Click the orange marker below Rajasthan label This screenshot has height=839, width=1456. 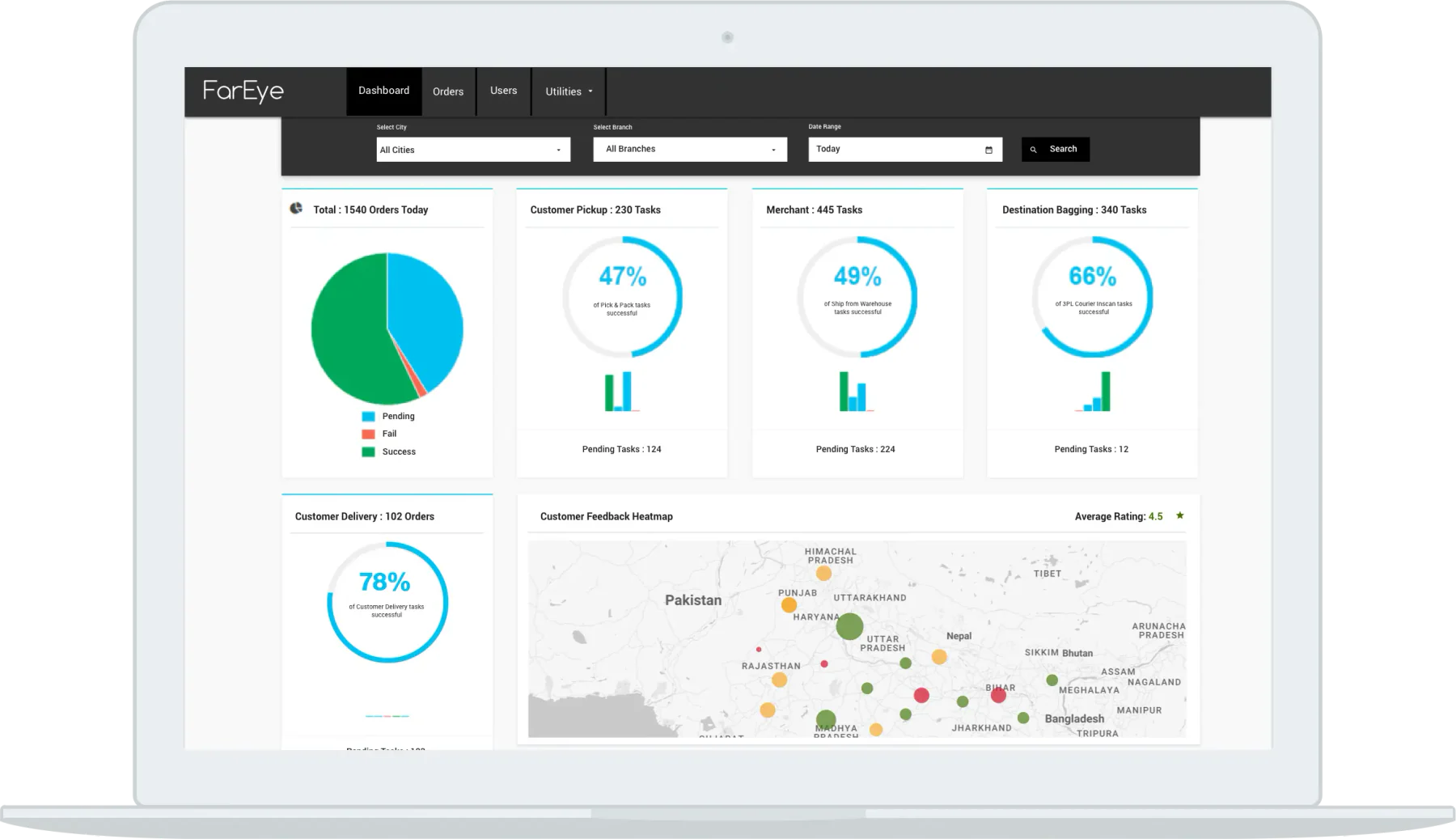pos(779,680)
